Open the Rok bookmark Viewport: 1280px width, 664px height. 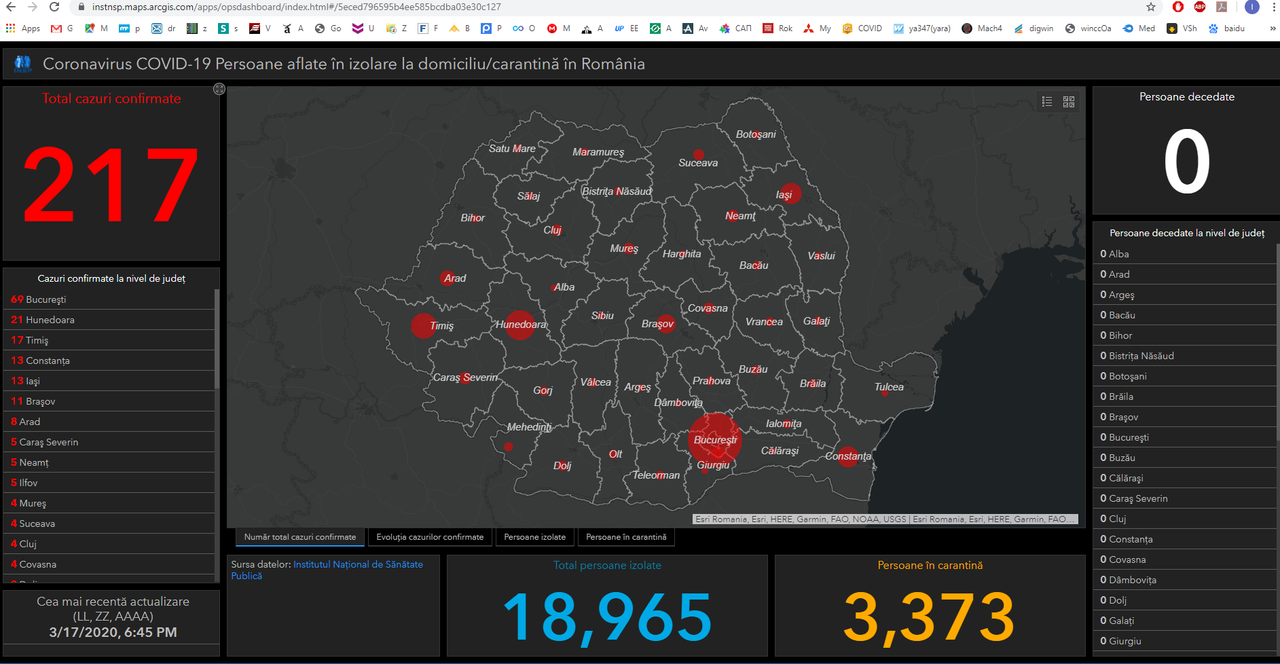point(777,29)
